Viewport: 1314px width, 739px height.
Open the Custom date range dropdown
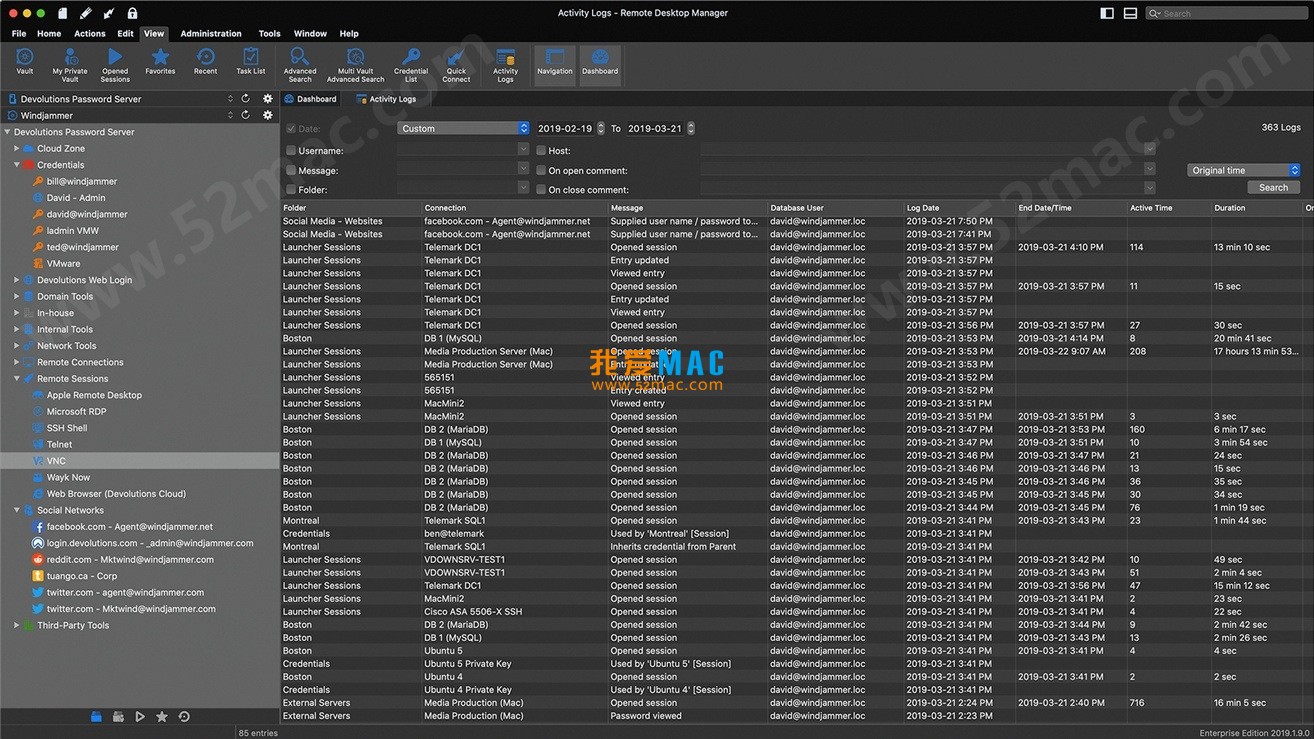pos(463,129)
